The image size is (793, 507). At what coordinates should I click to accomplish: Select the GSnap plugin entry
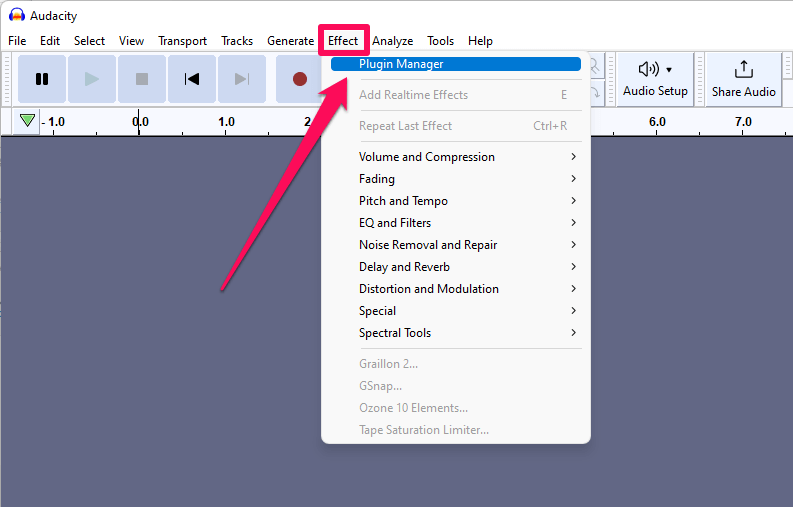[x=456, y=386]
